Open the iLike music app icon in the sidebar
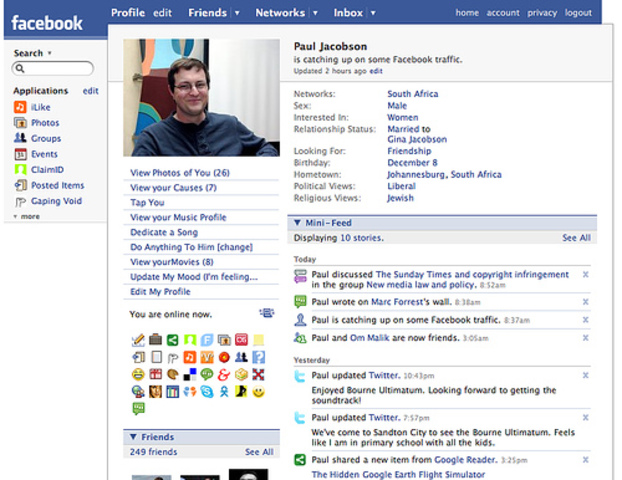 20,107
